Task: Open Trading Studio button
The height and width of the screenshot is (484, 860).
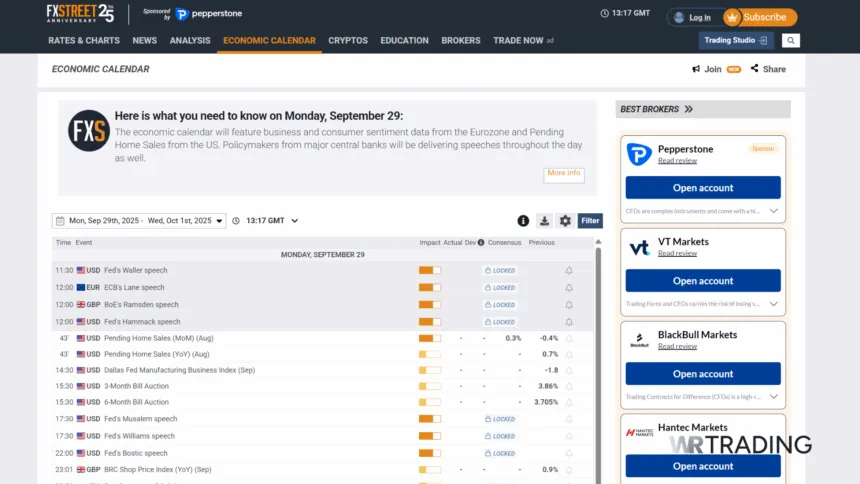Action: 735,41
